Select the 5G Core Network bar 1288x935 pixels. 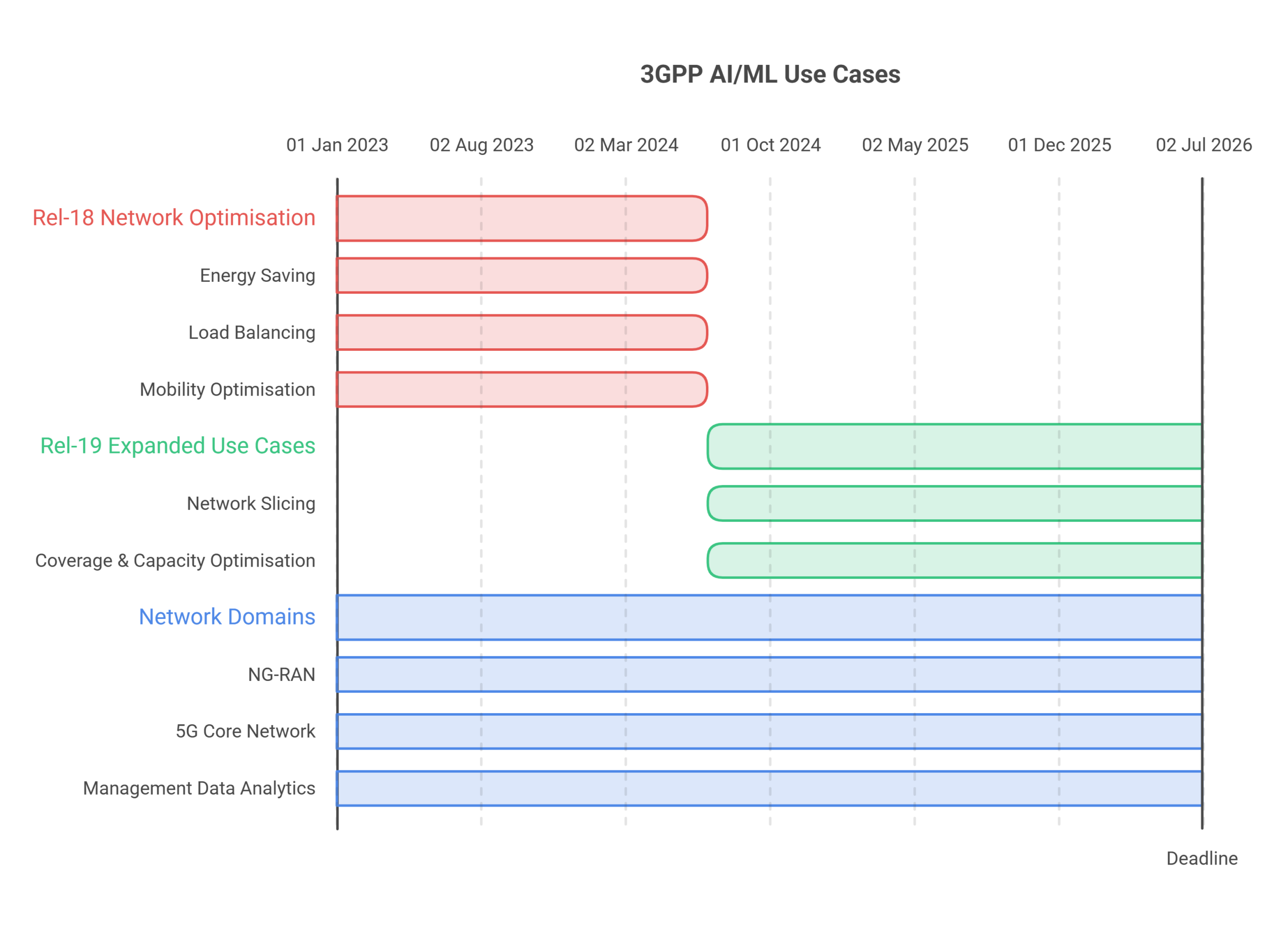[769, 732]
